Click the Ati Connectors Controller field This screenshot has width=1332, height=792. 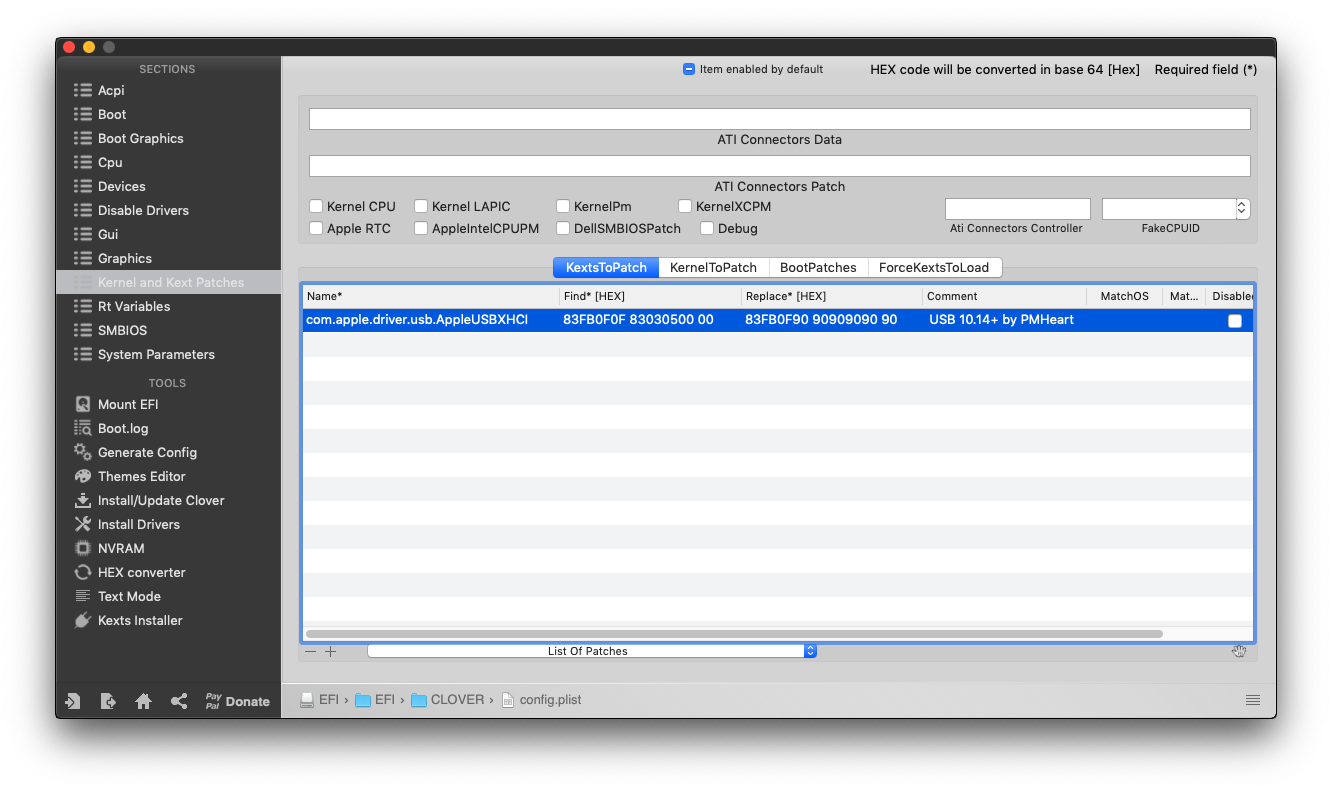point(1018,208)
